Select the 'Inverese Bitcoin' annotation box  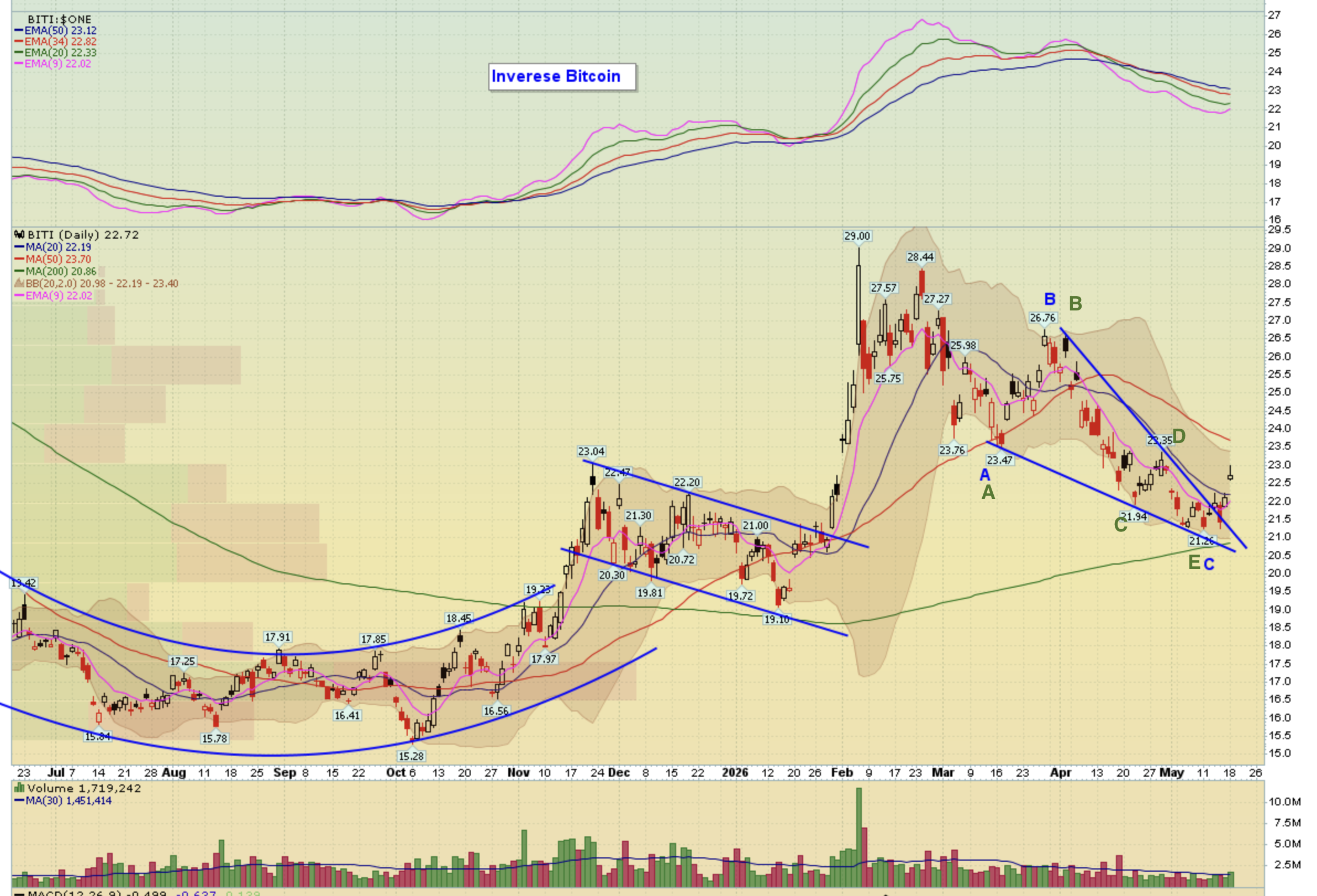tap(562, 77)
